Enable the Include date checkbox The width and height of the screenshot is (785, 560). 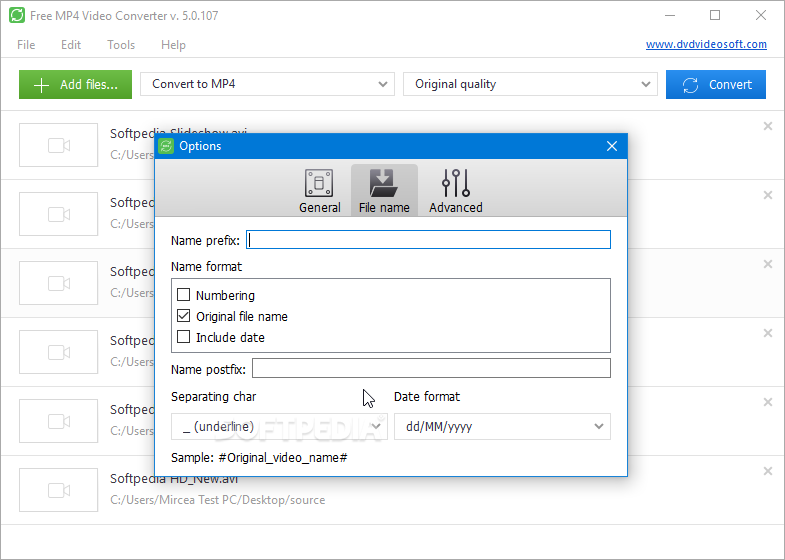tap(184, 337)
